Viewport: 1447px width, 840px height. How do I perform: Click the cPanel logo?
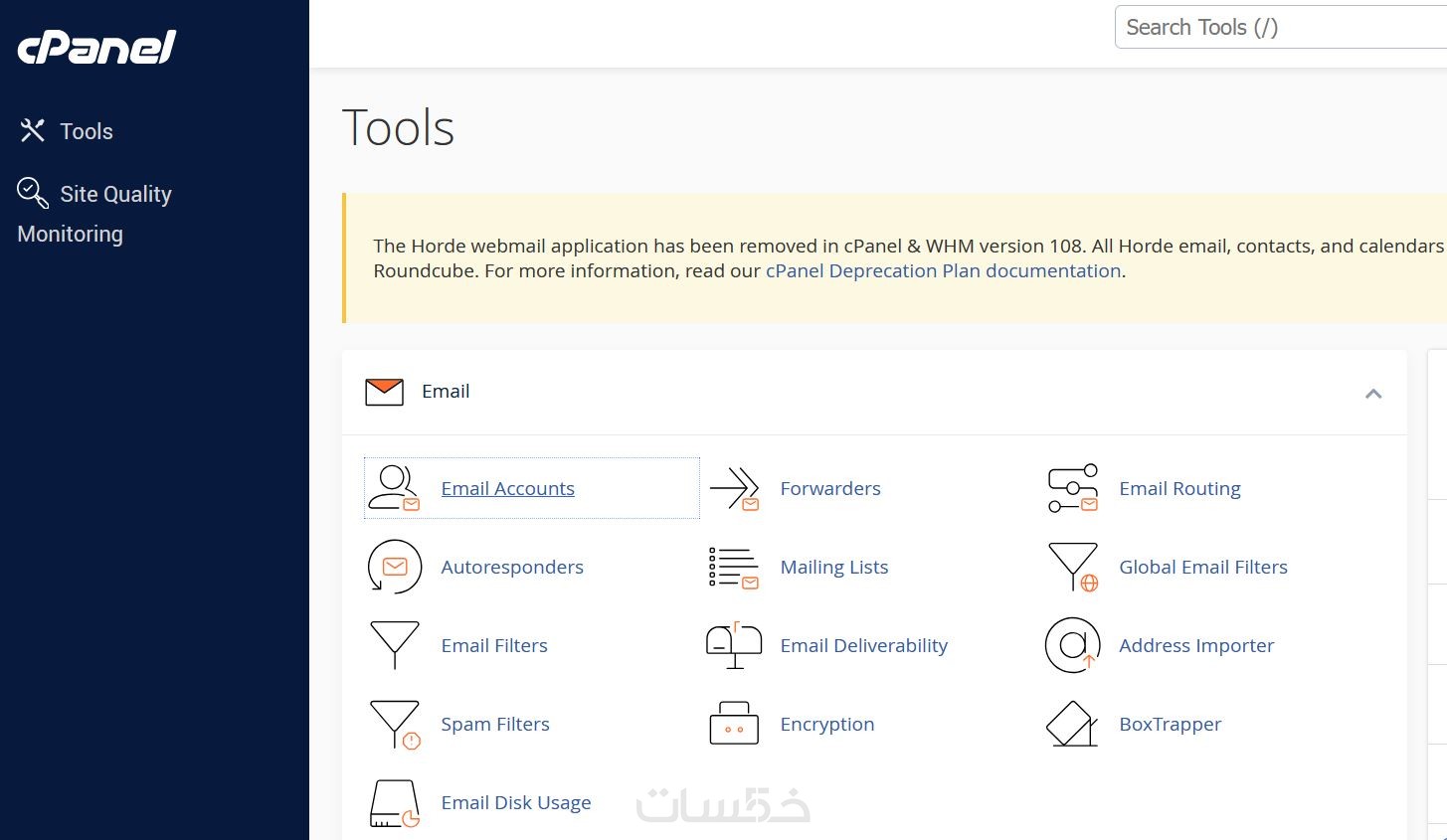[x=96, y=47]
